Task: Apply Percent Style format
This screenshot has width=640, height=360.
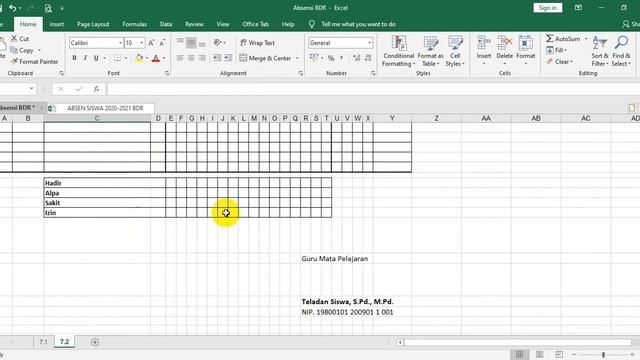Action: click(331, 58)
